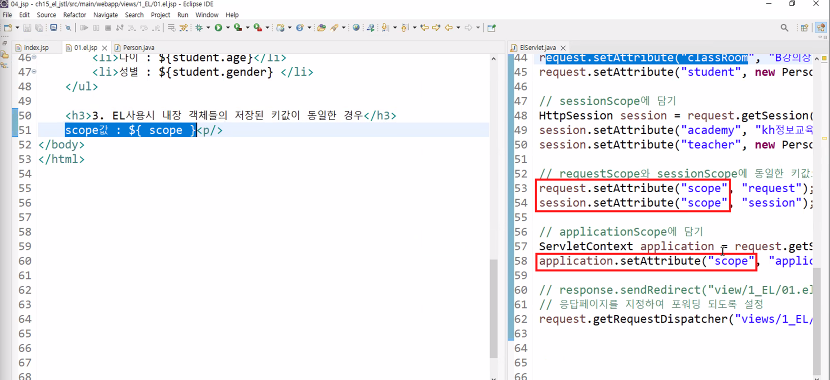Screen dimensions: 830x380
Task: Expand the Back history dropdown arrow
Action: coord(458,28)
